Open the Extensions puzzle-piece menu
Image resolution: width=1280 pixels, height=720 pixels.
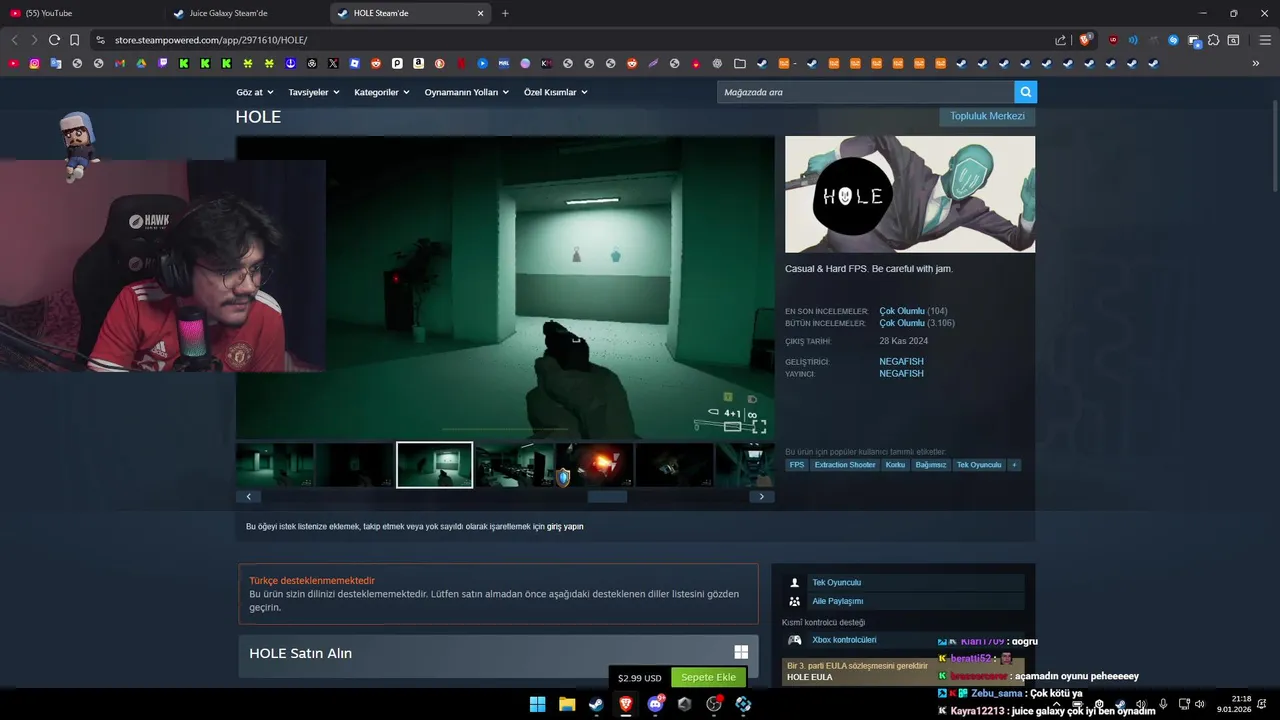click(1213, 40)
